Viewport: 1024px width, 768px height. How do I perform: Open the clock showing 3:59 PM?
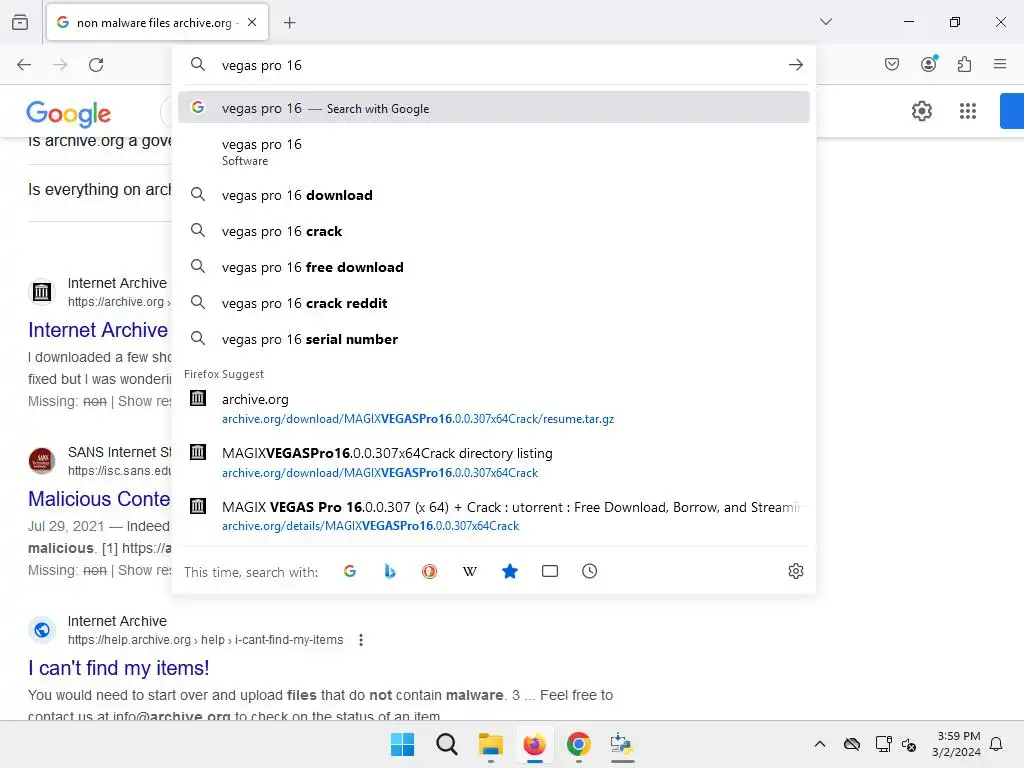click(x=956, y=744)
